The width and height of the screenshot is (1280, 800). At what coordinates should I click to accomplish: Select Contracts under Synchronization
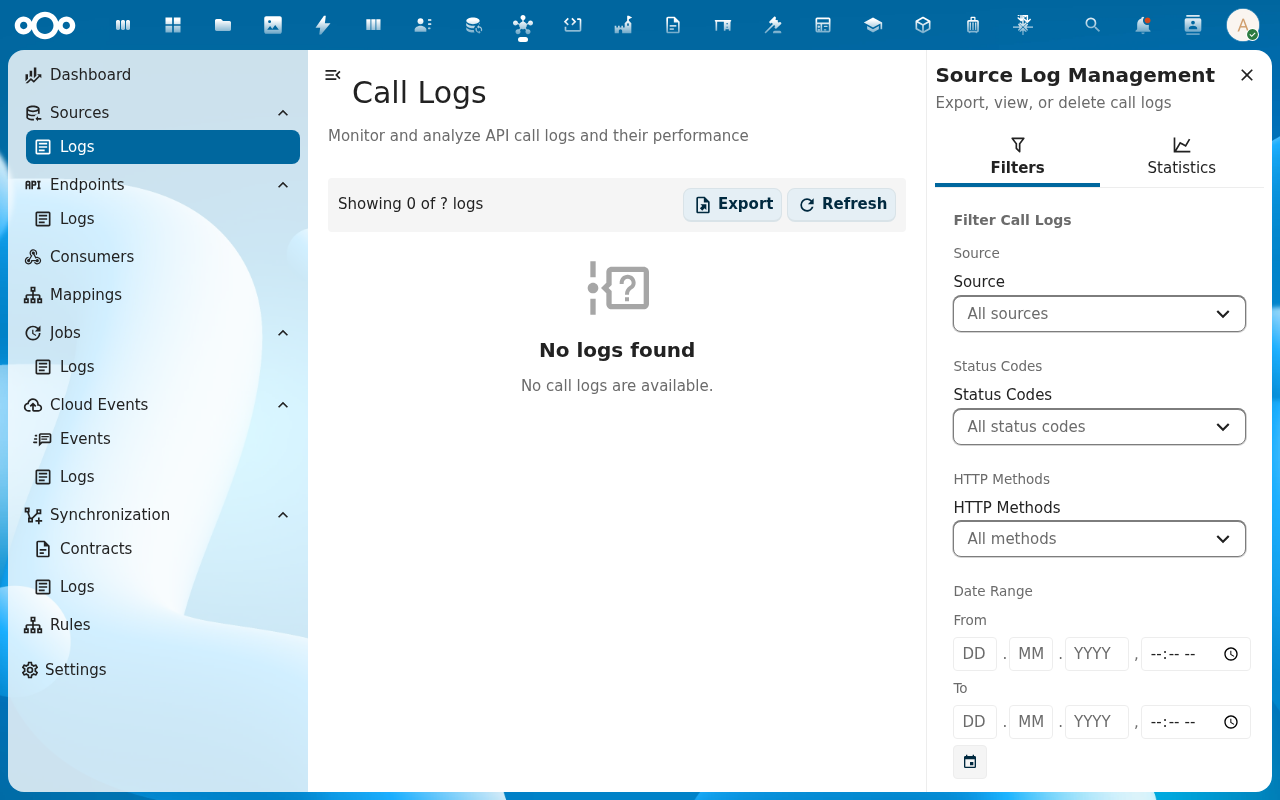coord(163,549)
